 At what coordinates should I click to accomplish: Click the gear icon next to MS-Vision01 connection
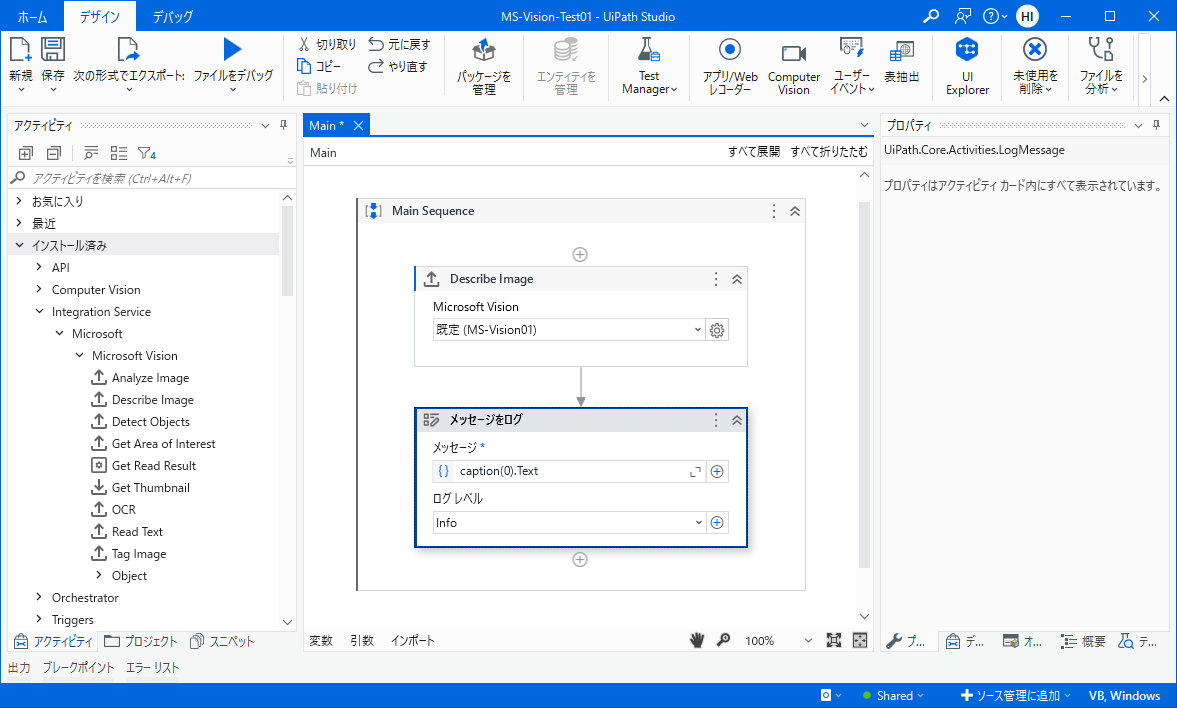(717, 330)
